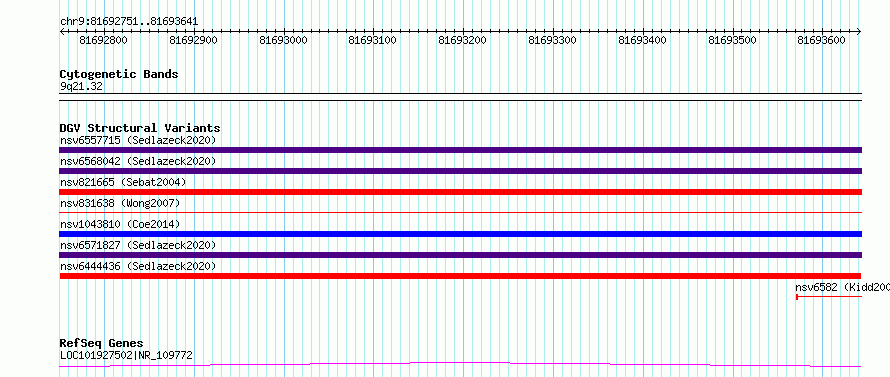Click the 81693400 ruler tick label
The width and height of the screenshot is (890, 377).
tap(643, 40)
